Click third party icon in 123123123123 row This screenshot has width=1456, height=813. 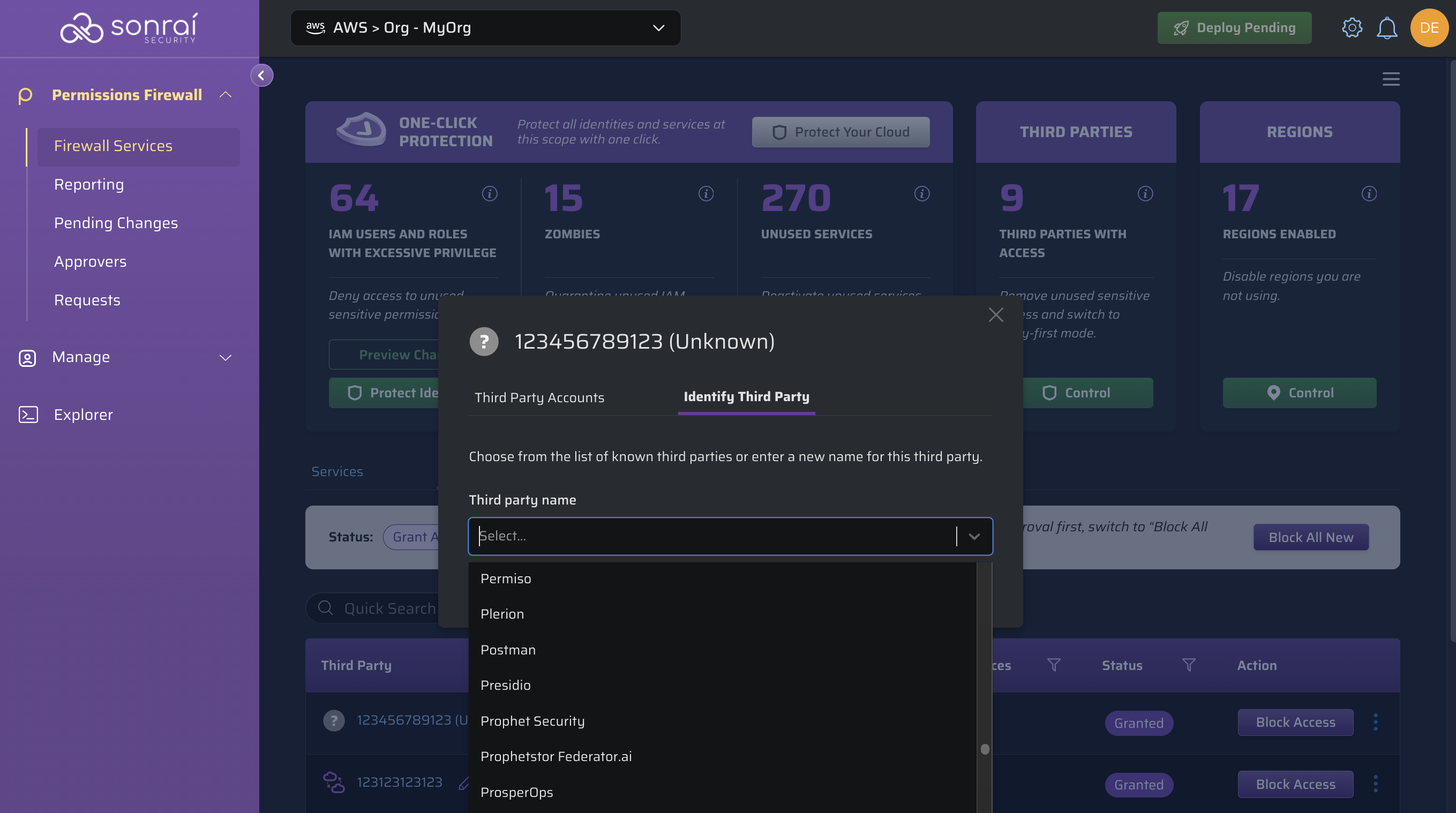click(x=334, y=782)
